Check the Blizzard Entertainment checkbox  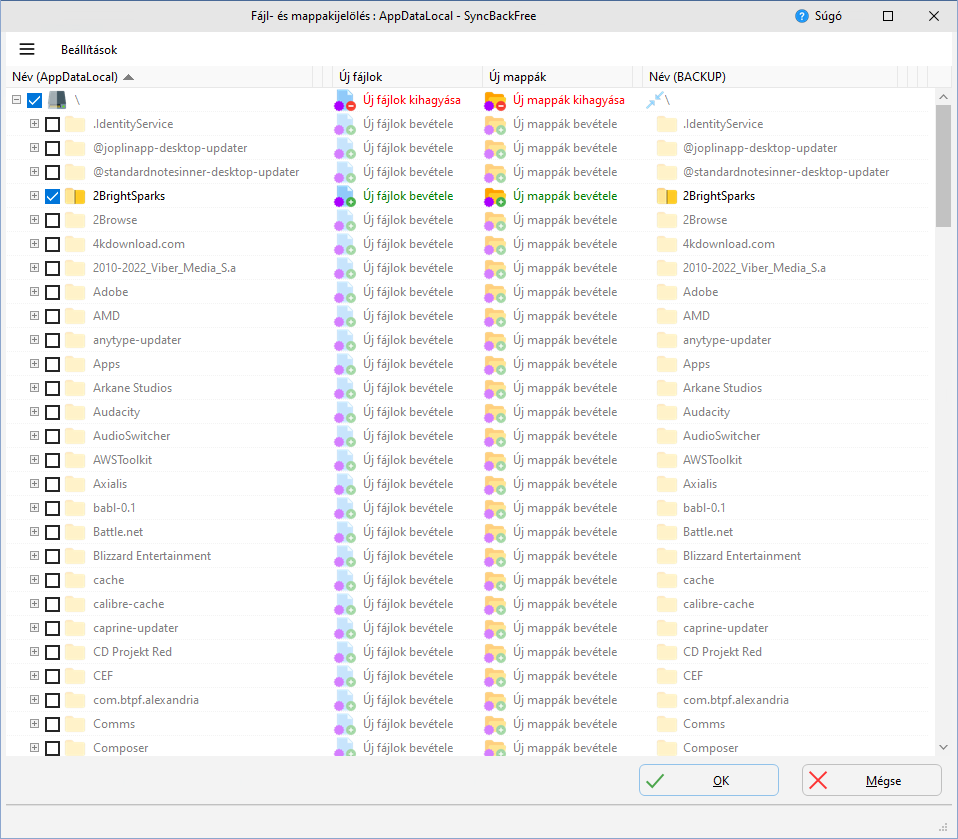point(53,556)
